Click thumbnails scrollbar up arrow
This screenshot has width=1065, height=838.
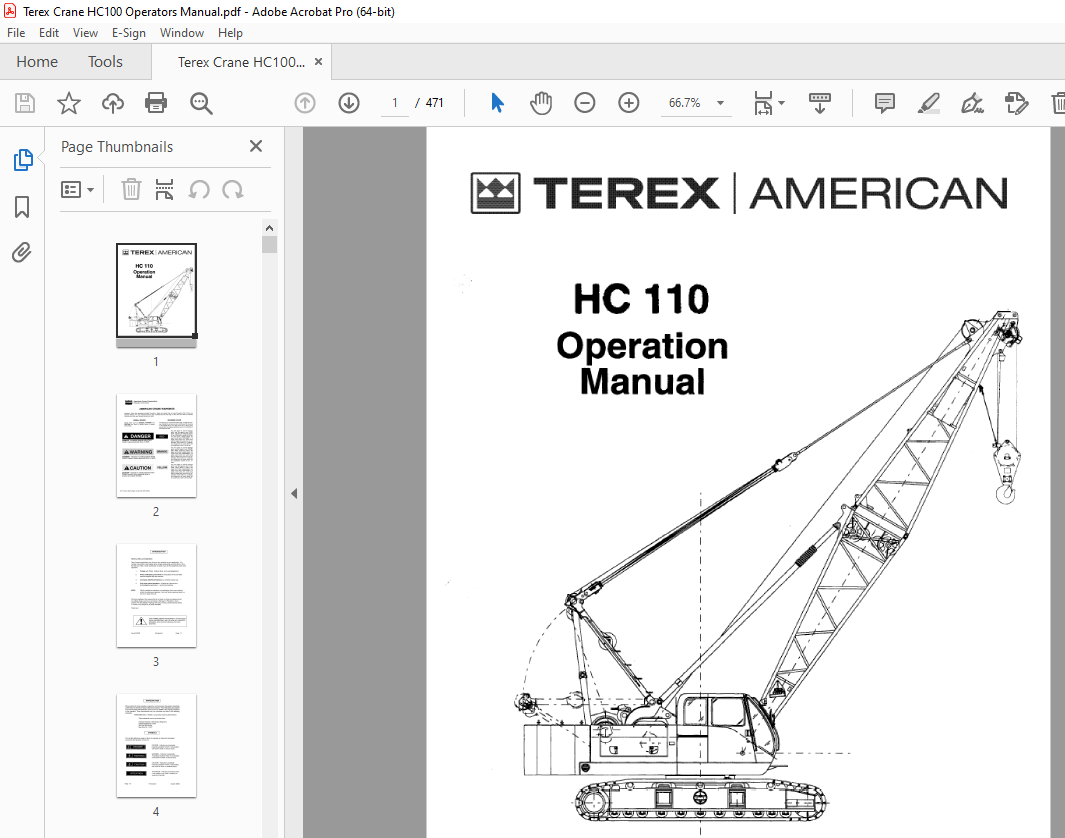click(269, 228)
